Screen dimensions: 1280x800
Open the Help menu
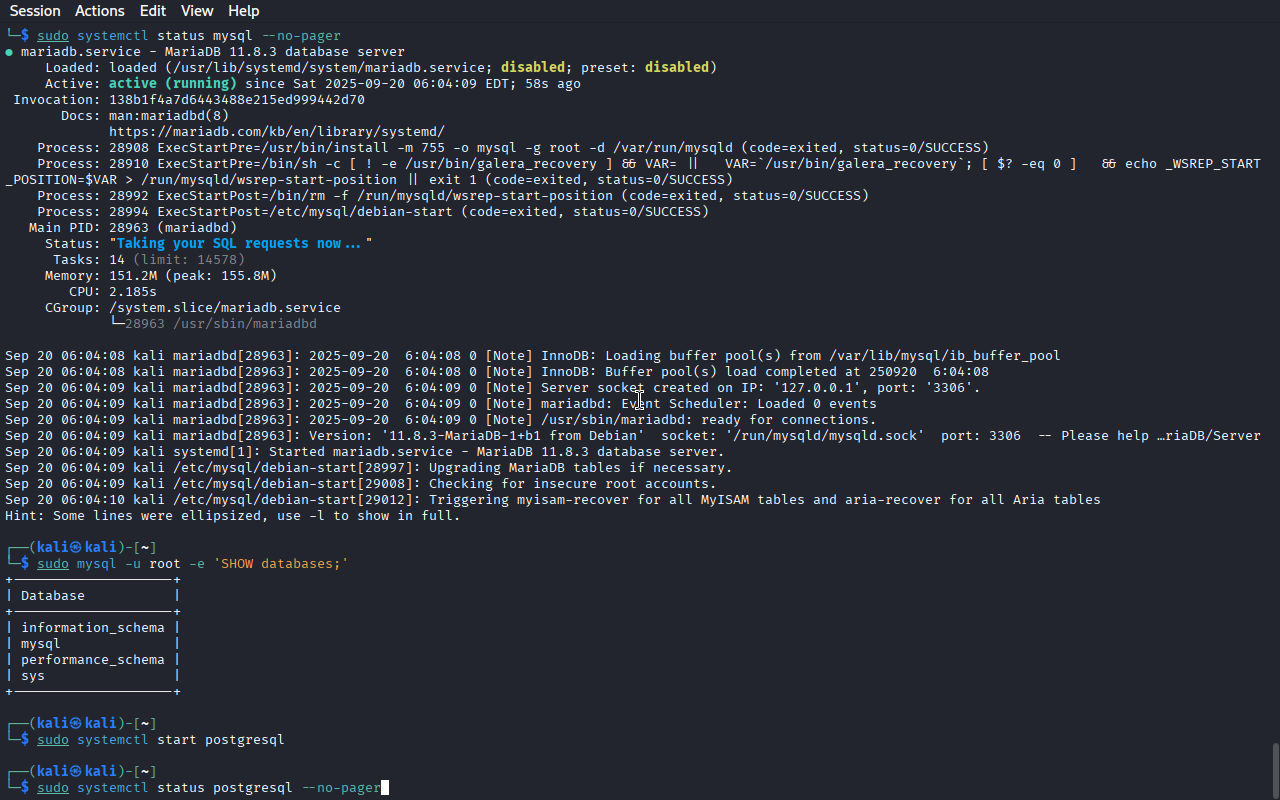point(243,11)
